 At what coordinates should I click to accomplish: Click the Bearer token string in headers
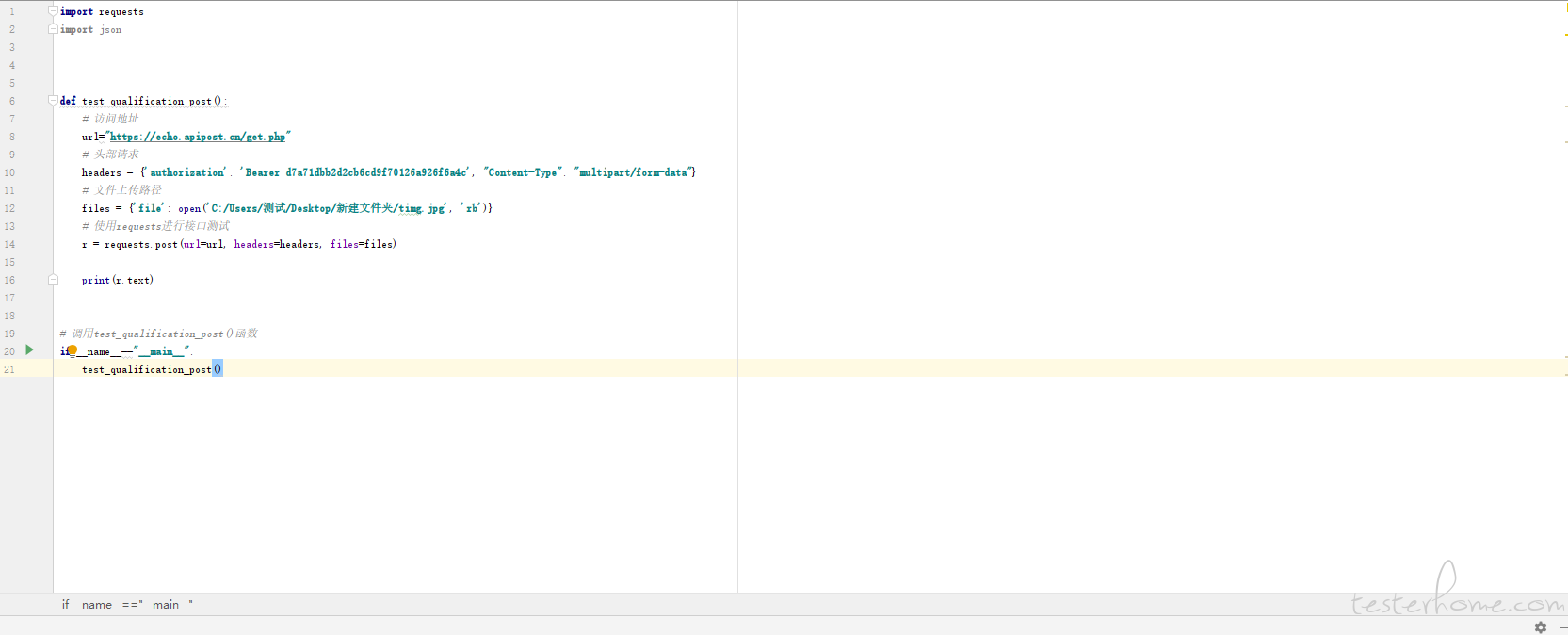coord(355,172)
